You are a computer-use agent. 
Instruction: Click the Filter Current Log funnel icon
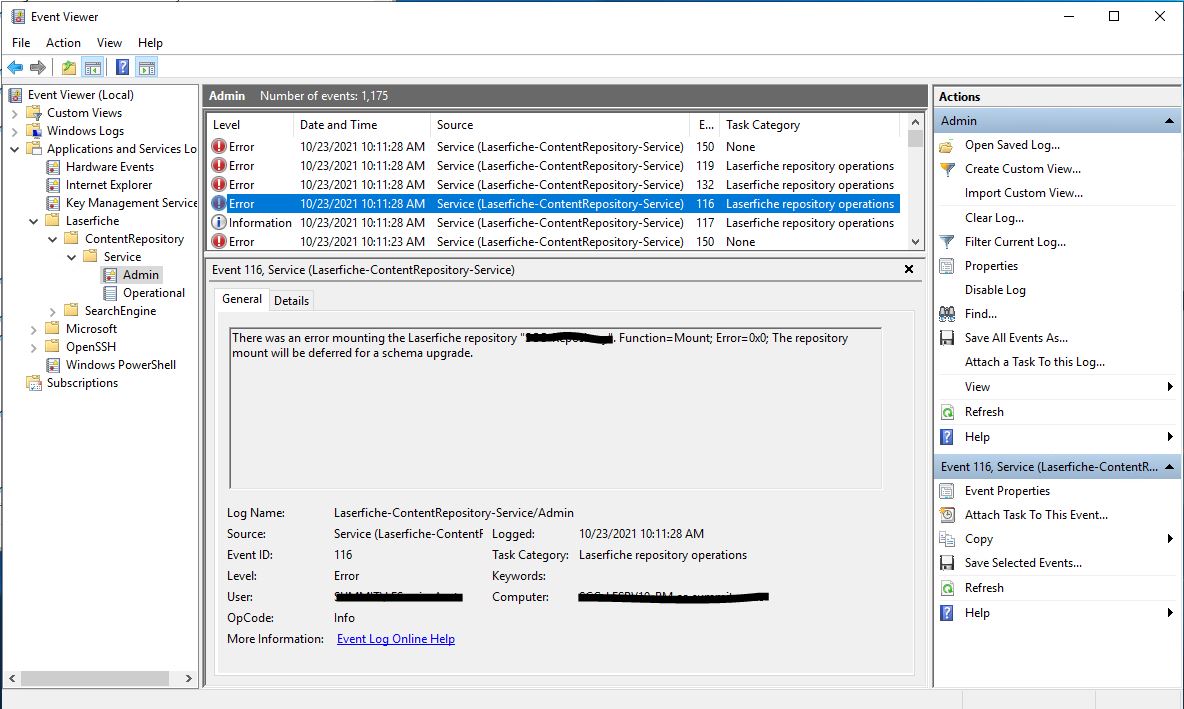(947, 242)
